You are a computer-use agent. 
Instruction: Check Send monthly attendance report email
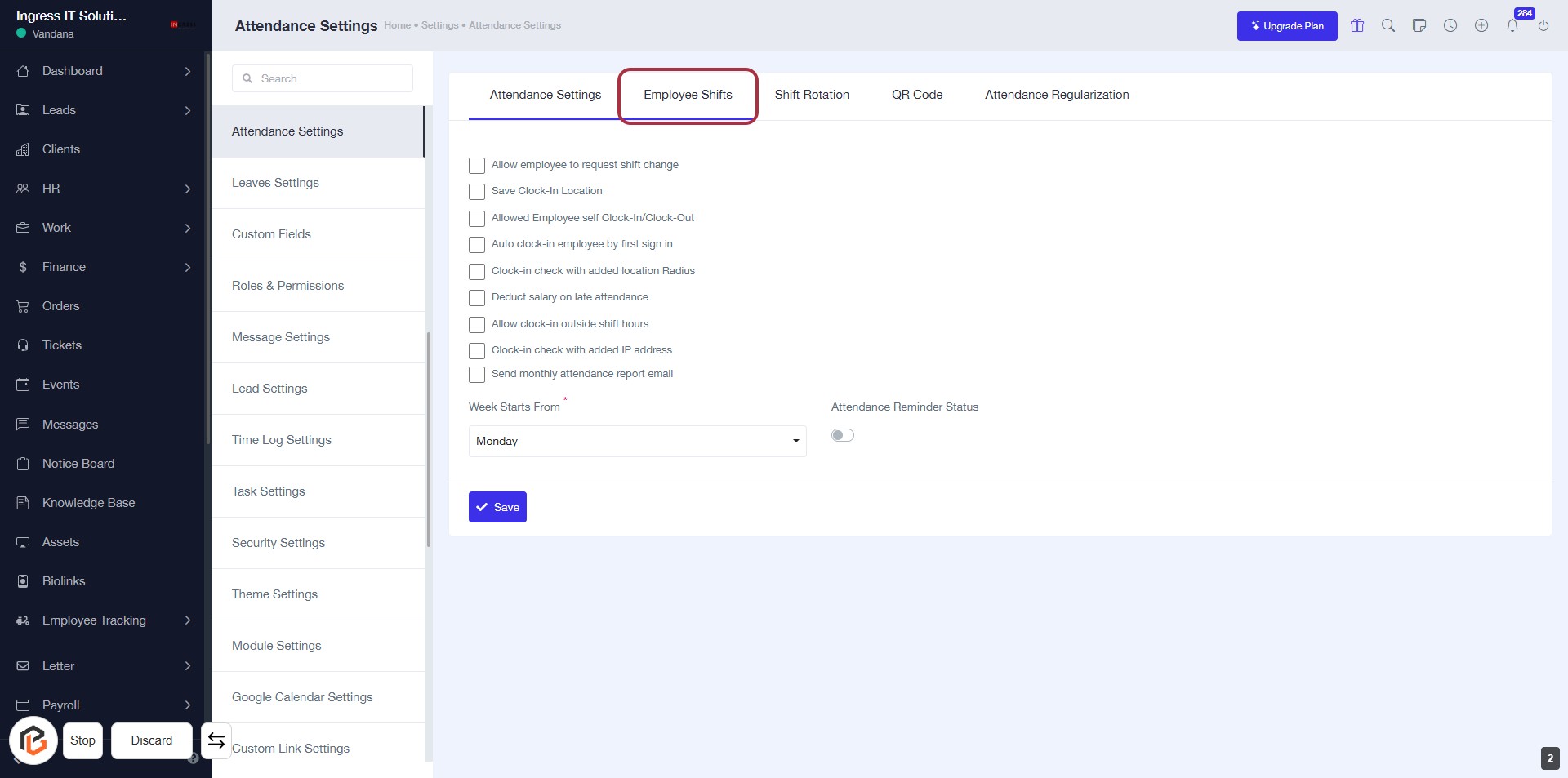477,375
